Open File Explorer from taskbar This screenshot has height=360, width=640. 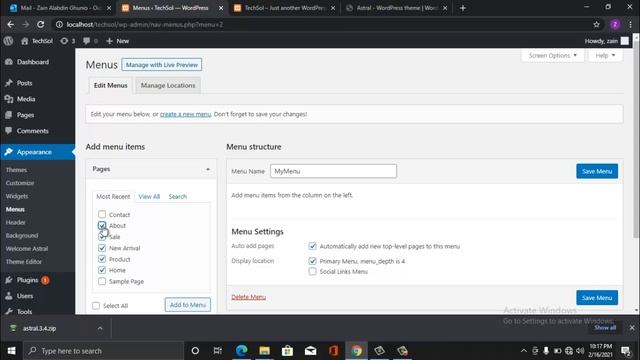coord(264,351)
